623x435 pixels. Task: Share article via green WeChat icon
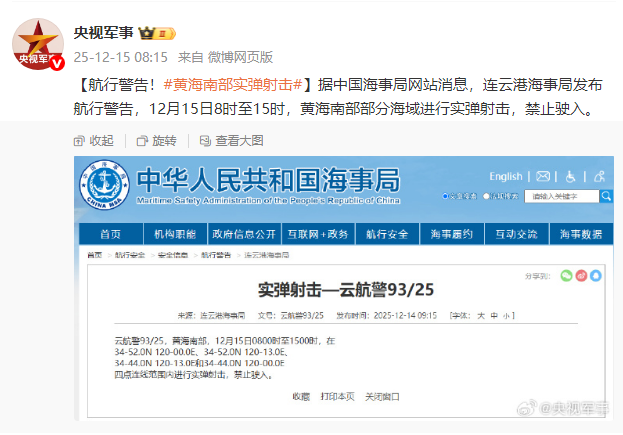pos(566,275)
